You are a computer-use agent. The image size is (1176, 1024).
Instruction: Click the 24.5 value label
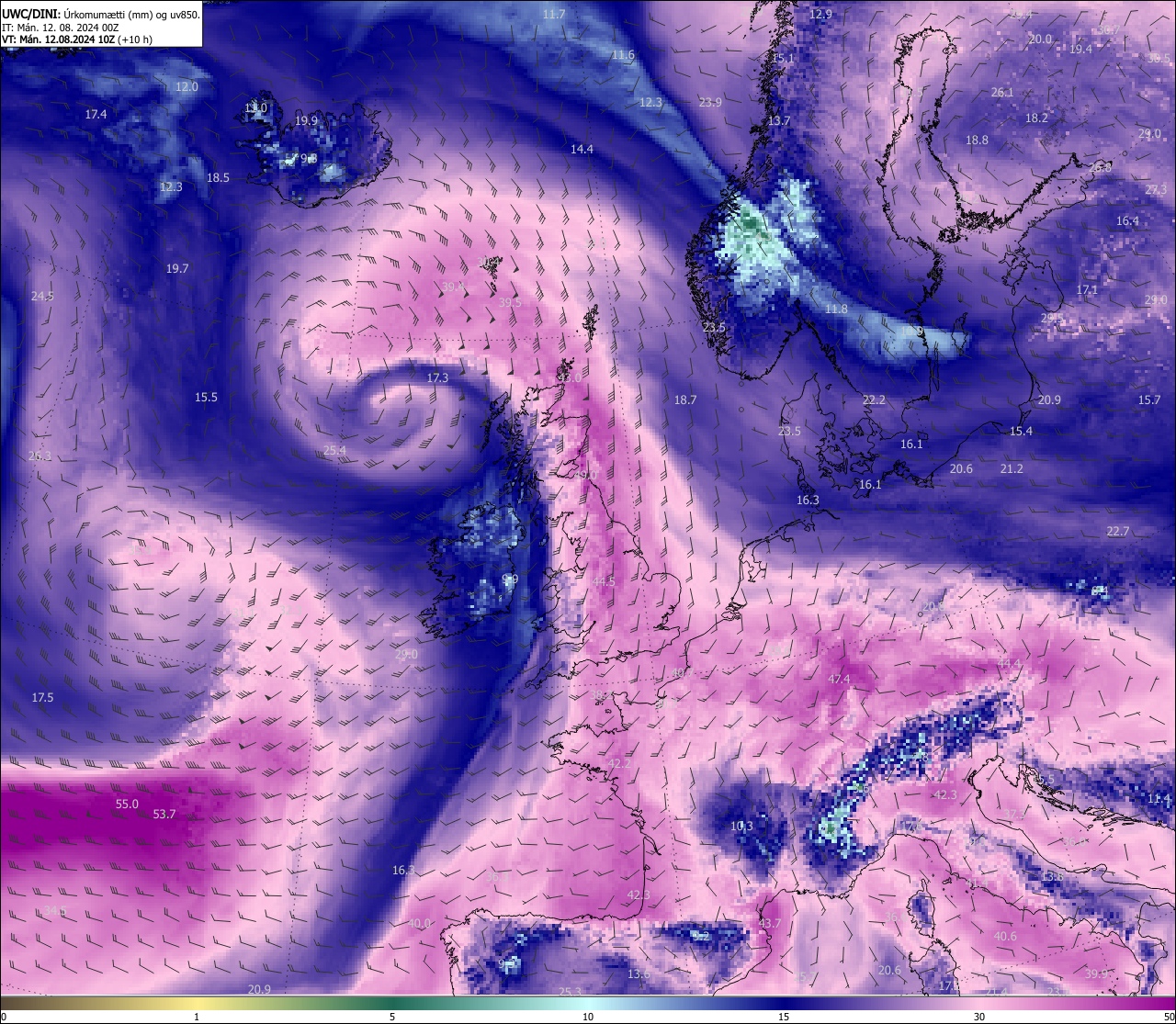click(42, 296)
